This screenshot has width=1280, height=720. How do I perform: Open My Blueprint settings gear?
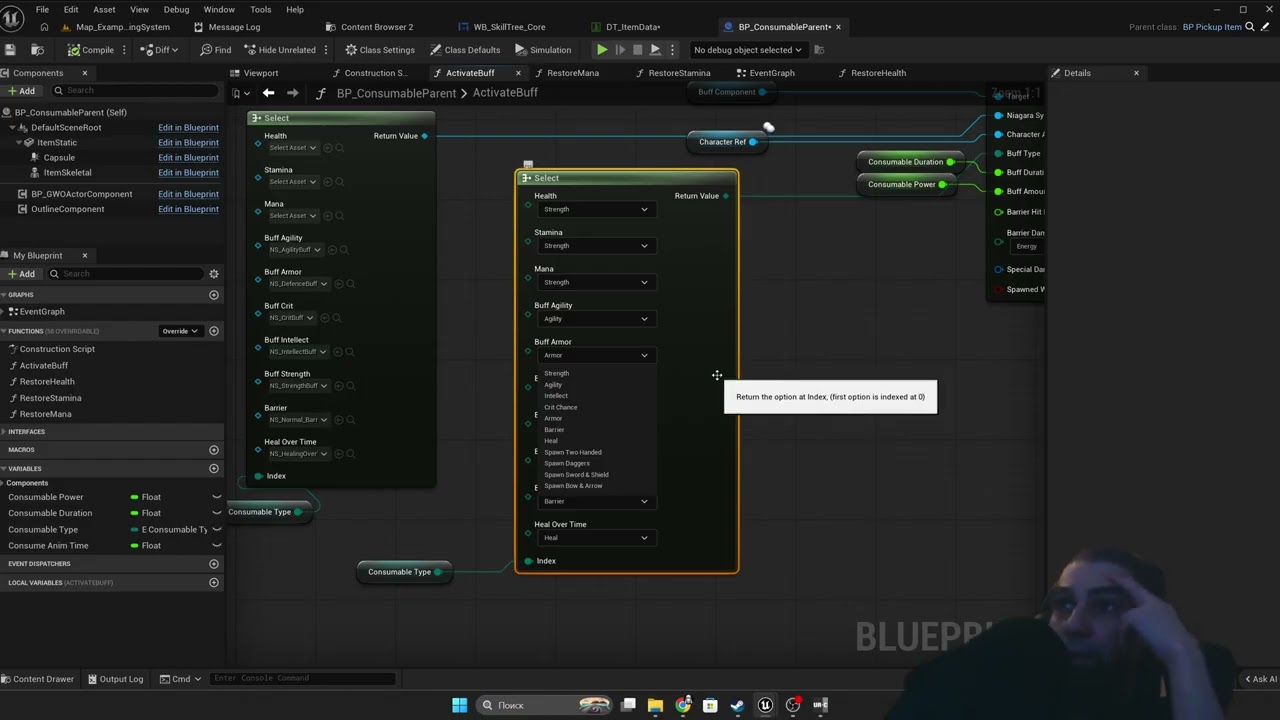pos(213,274)
